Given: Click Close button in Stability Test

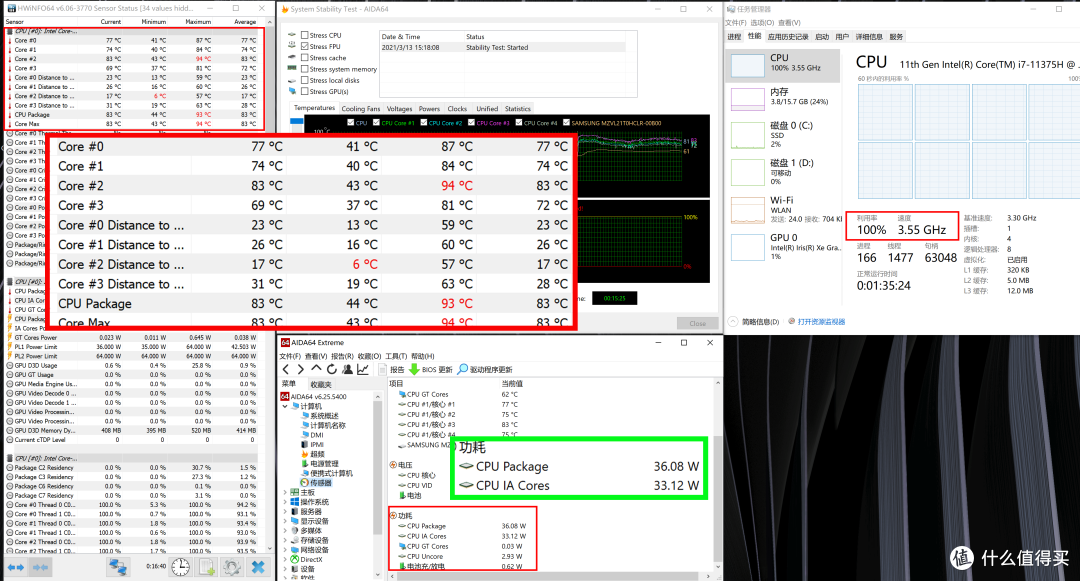Looking at the screenshot, I should [697, 324].
